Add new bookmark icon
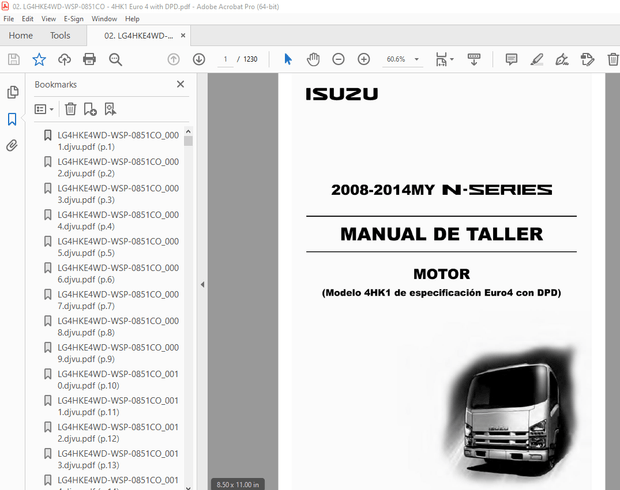 pos(90,109)
